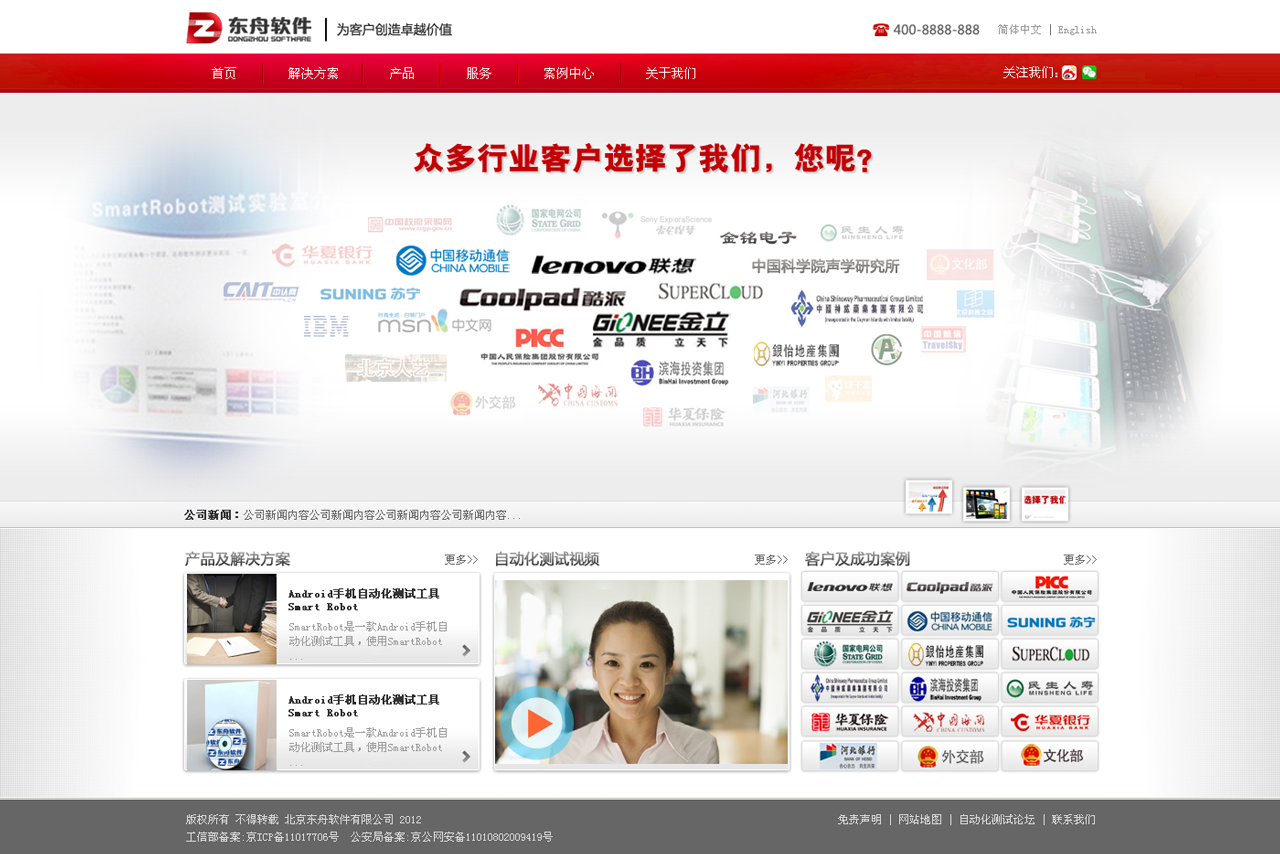Open handshake product thumbnail
This screenshot has width=1280, height=854.
click(231, 619)
